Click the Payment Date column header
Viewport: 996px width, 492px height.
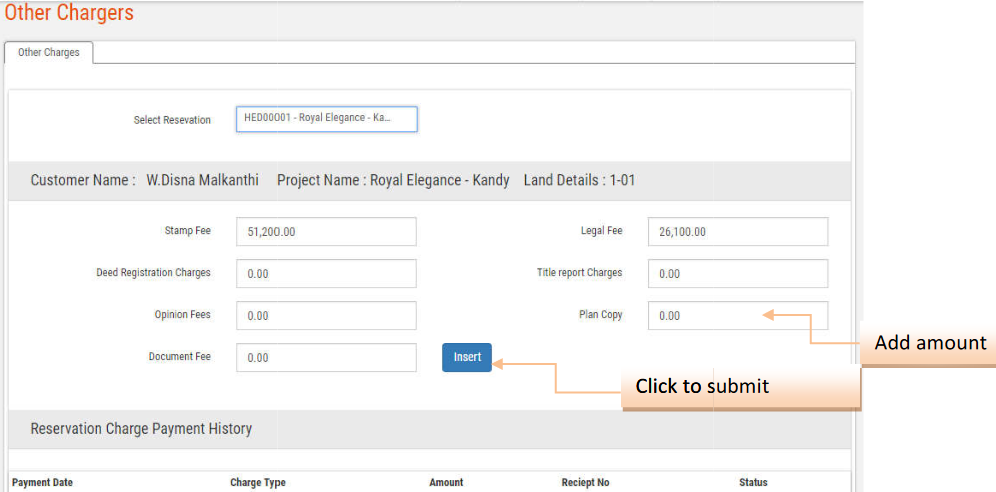click(x=42, y=483)
